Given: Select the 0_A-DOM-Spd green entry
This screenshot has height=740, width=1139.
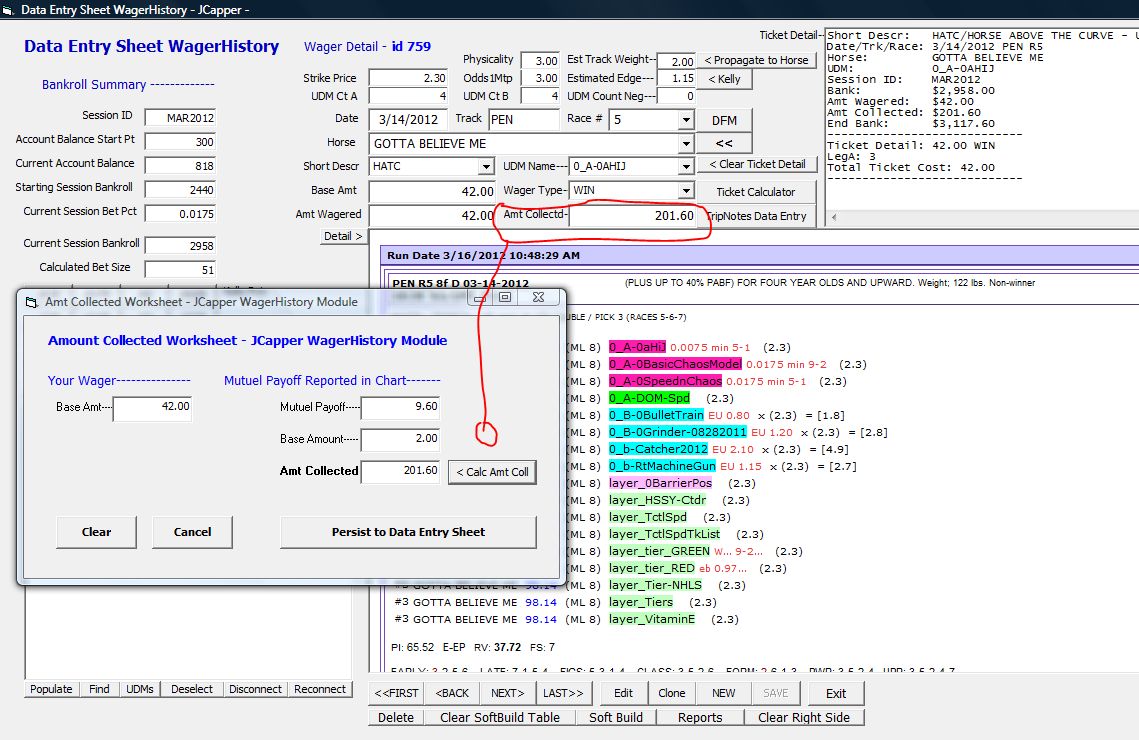Looking at the screenshot, I should click(x=649, y=398).
